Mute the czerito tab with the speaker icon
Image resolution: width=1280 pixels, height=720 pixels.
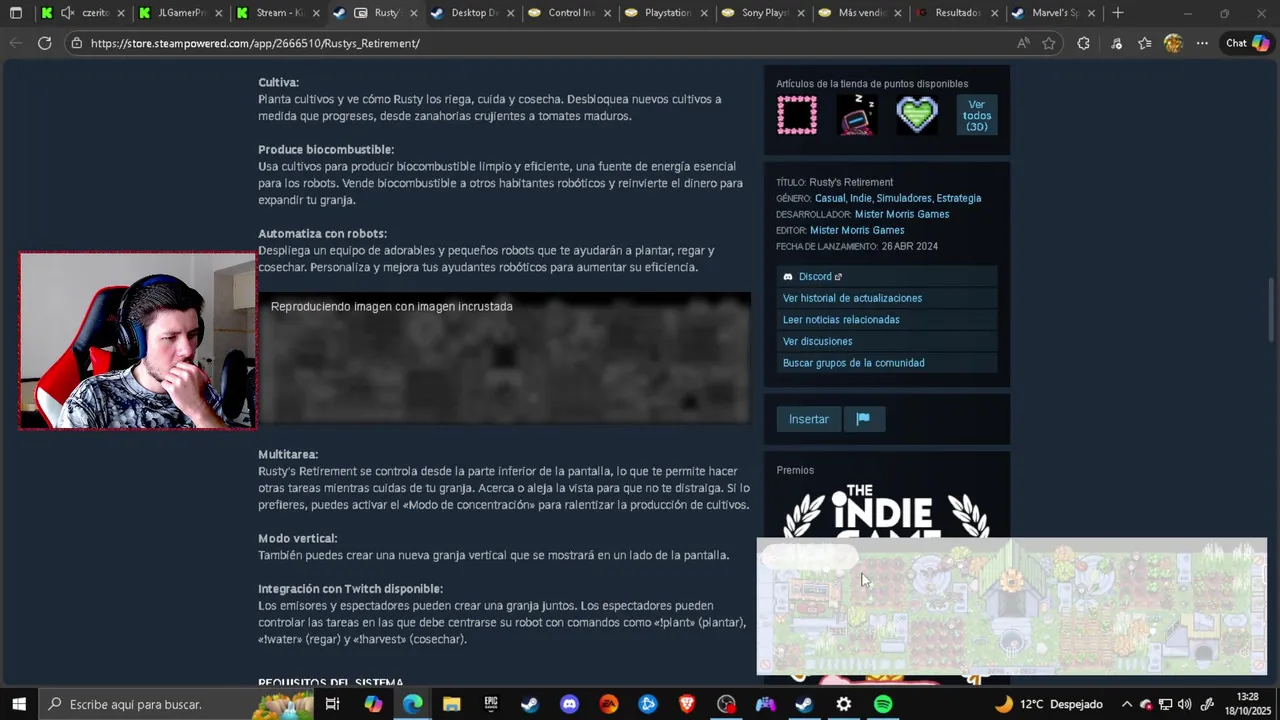pyautogui.click(x=67, y=13)
